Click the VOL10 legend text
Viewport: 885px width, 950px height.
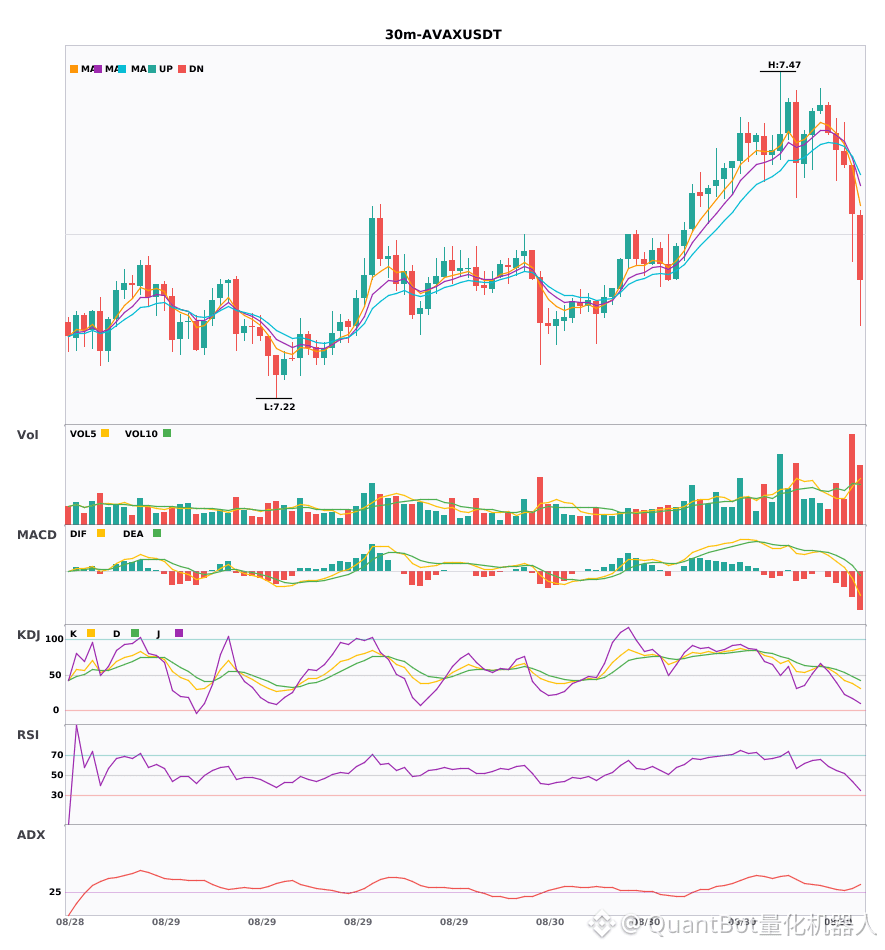click(x=141, y=434)
